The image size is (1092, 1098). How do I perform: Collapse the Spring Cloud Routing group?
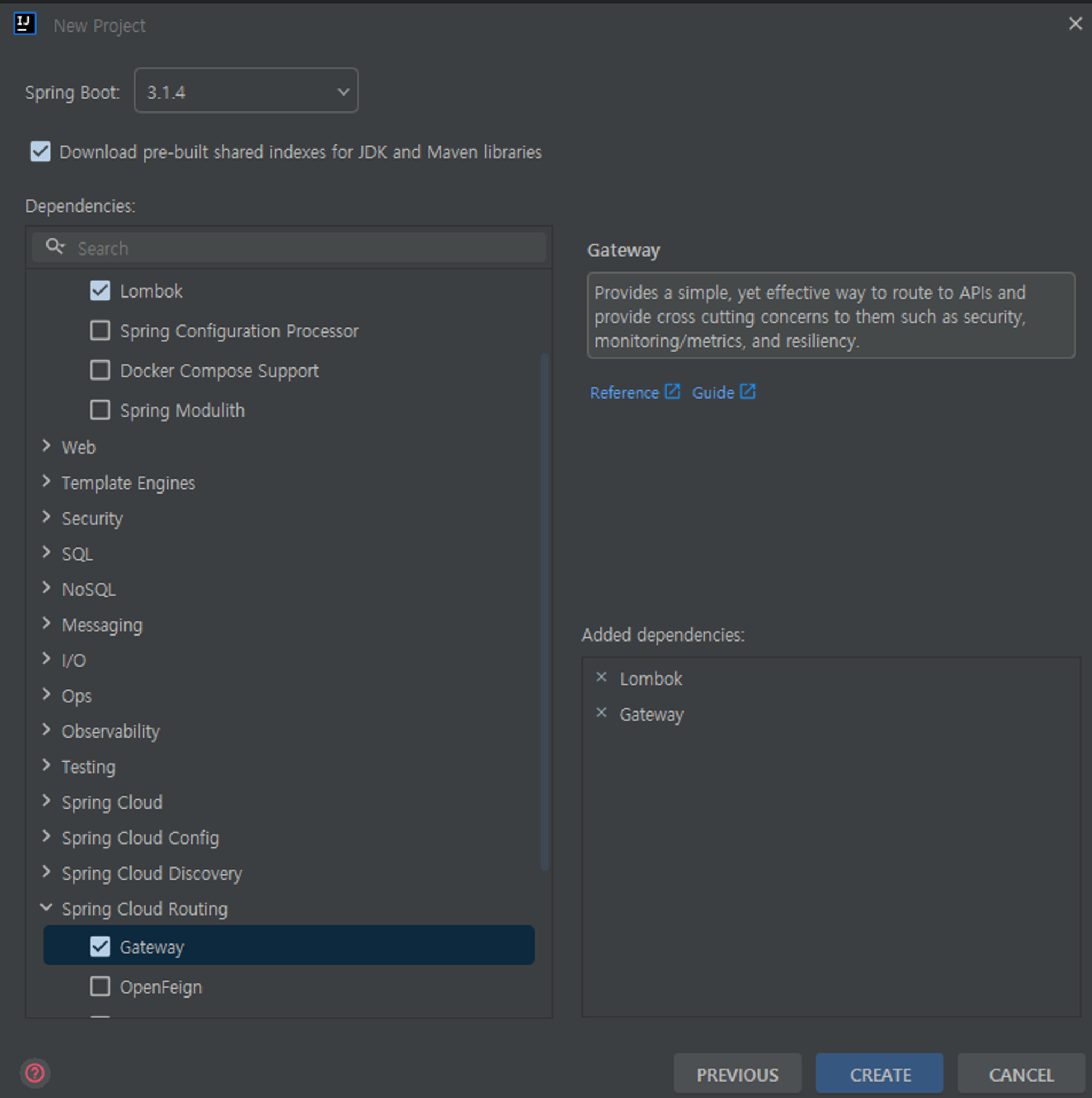click(46, 907)
